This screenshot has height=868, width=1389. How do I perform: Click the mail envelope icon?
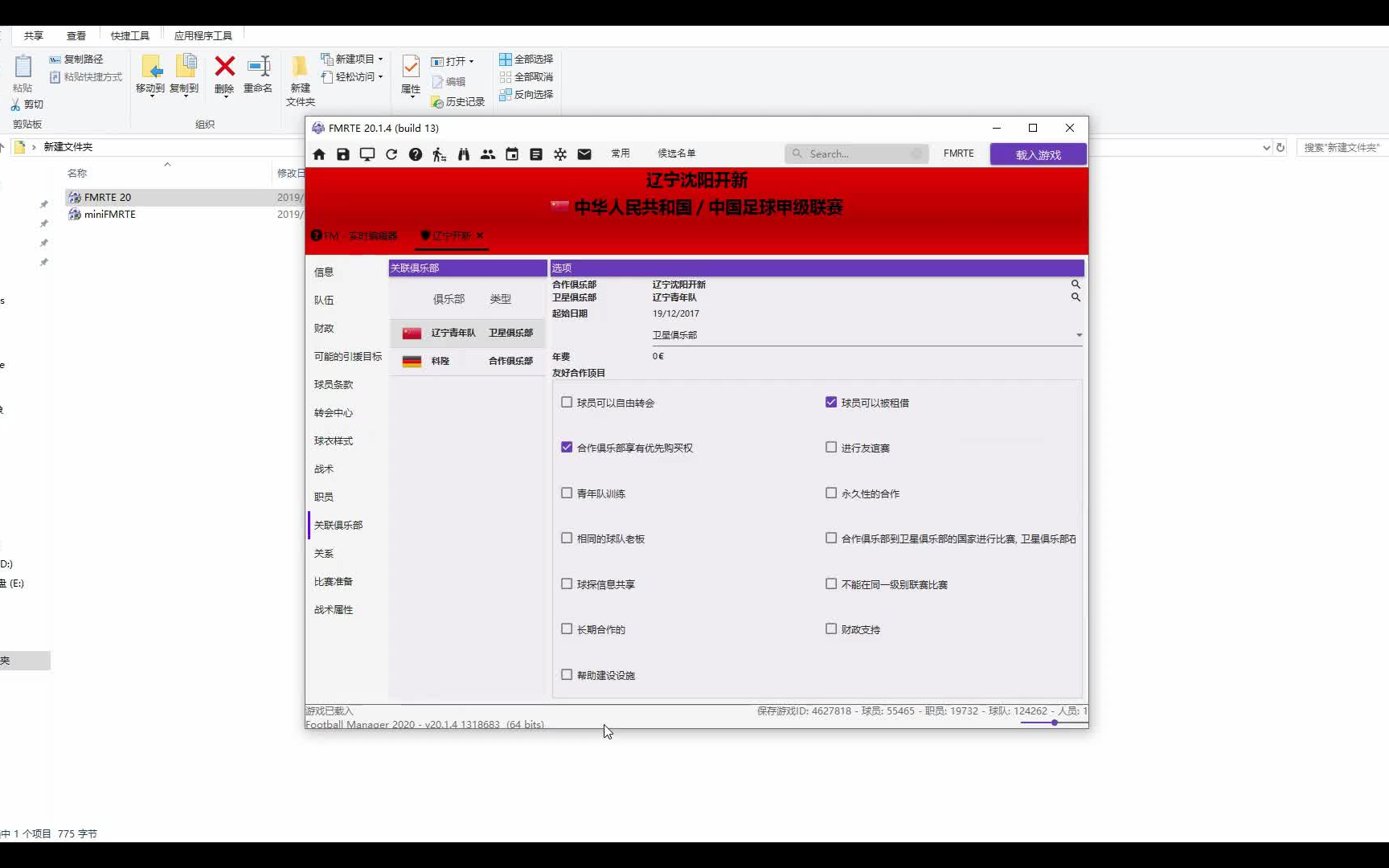point(584,154)
